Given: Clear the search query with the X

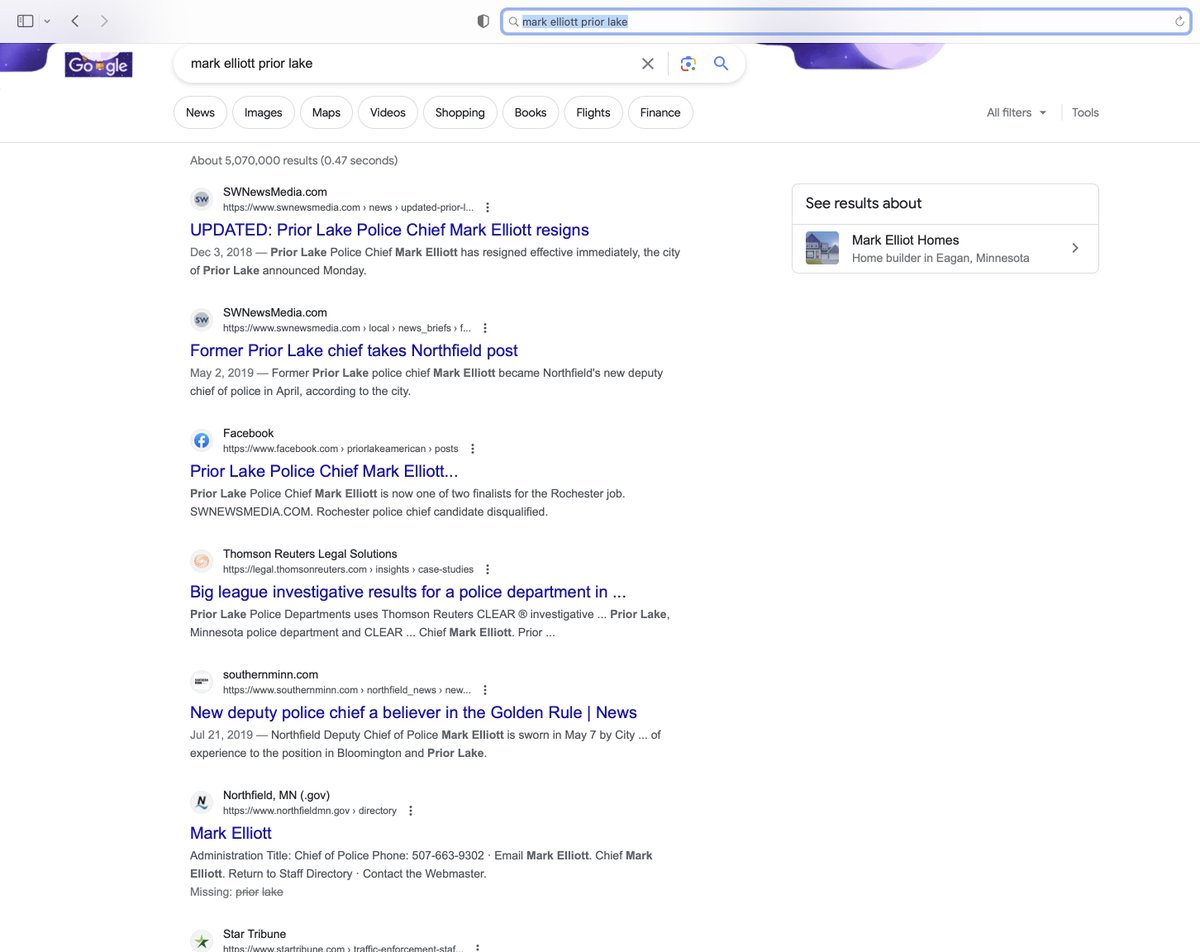Looking at the screenshot, I should [648, 63].
